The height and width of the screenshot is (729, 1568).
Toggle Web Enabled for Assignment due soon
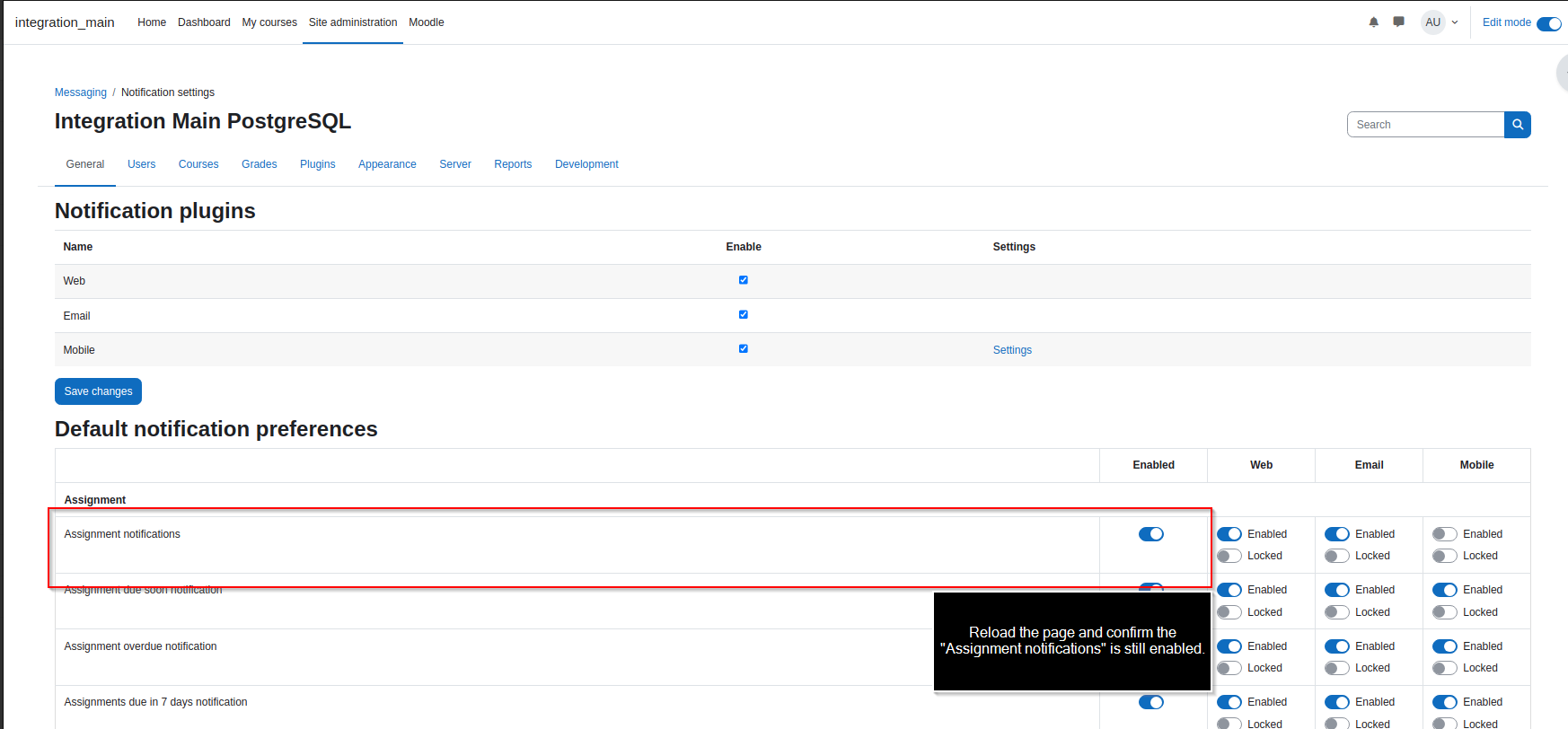click(x=1229, y=590)
